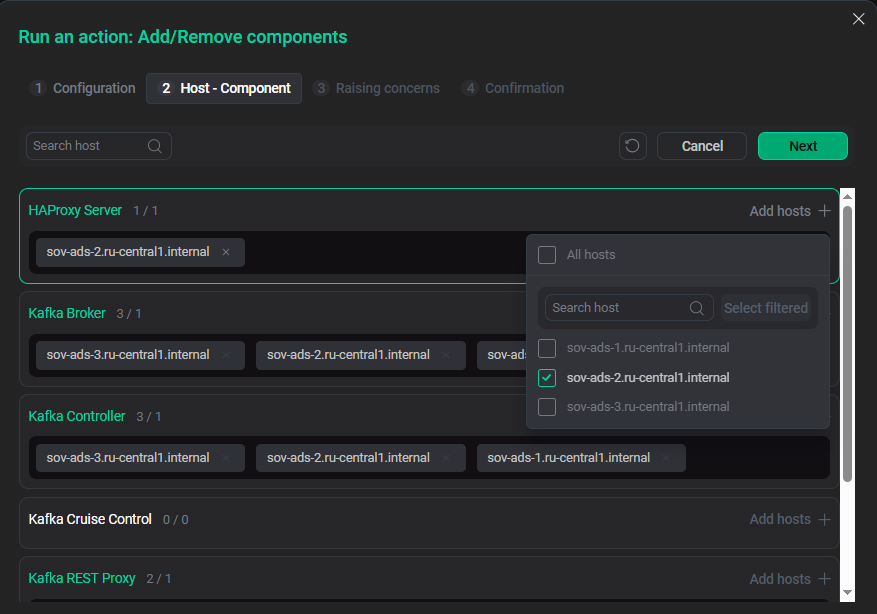Click sov-ads-2 host chip in Kafka Broker
Viewport: 877px width, 614px height.
coord(361,355)
